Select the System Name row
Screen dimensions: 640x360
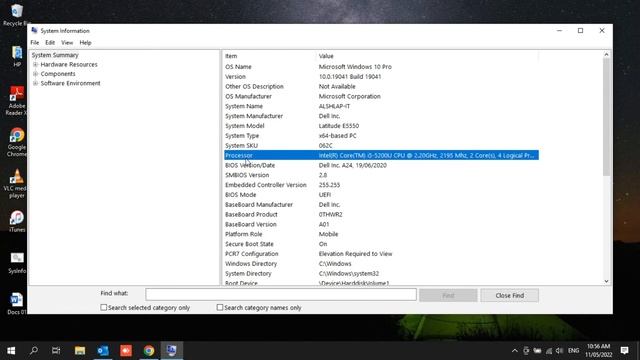[x=381, y=106]
